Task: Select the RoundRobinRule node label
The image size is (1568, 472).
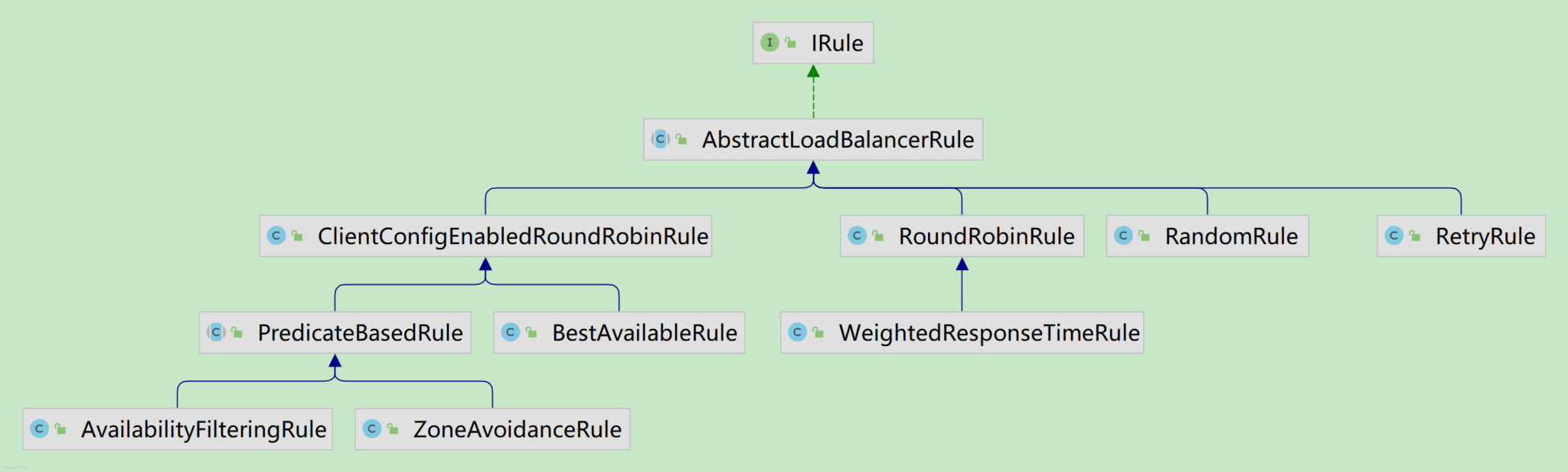Action: 986,236
